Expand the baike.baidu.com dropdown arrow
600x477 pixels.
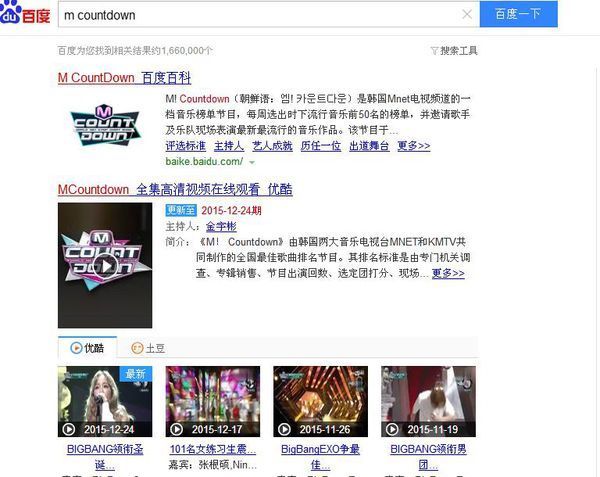pyautogui.click(x=252, y=162)
